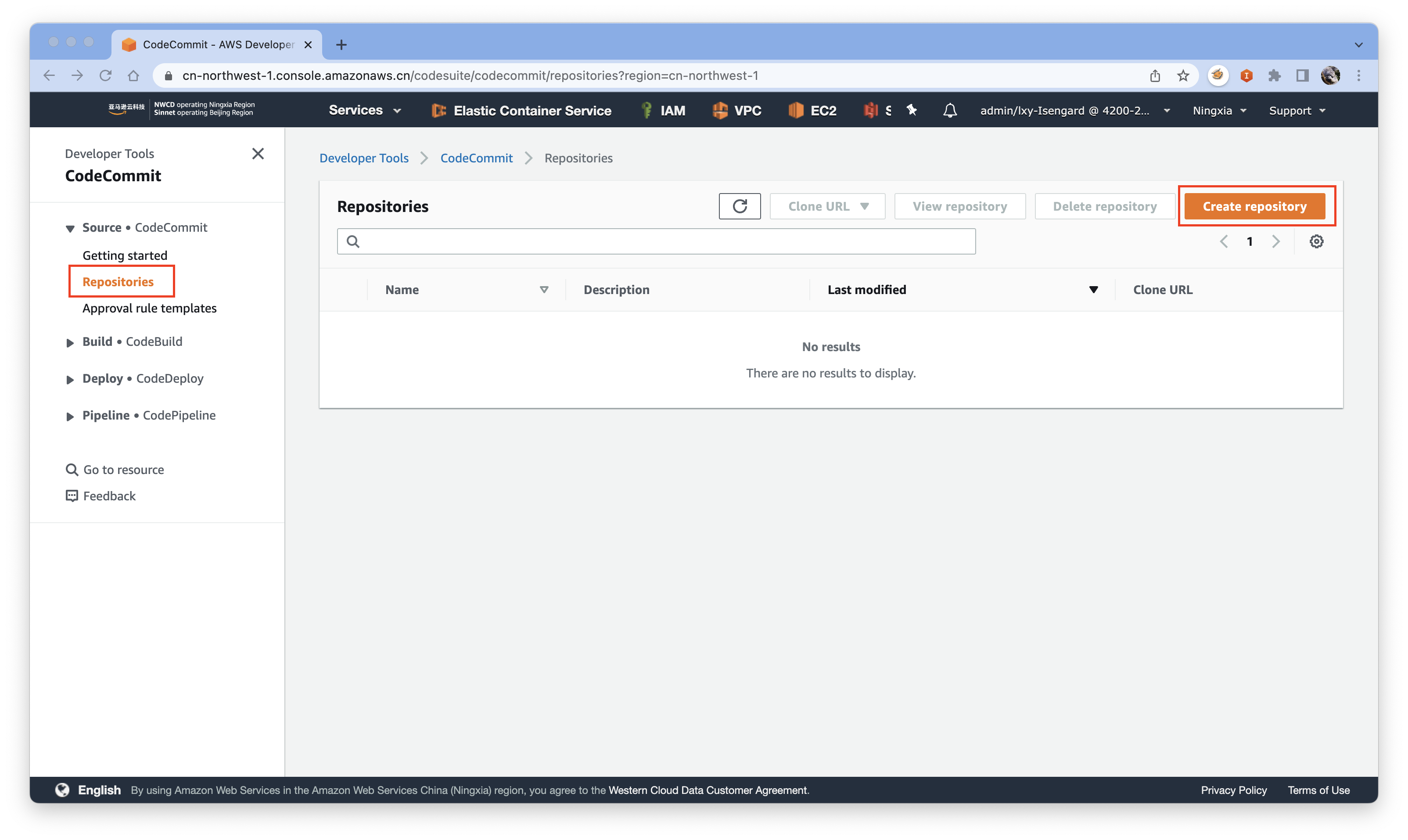
Task: Click the orange hexagon extension icon
Action: click(x=1246, y=75)
